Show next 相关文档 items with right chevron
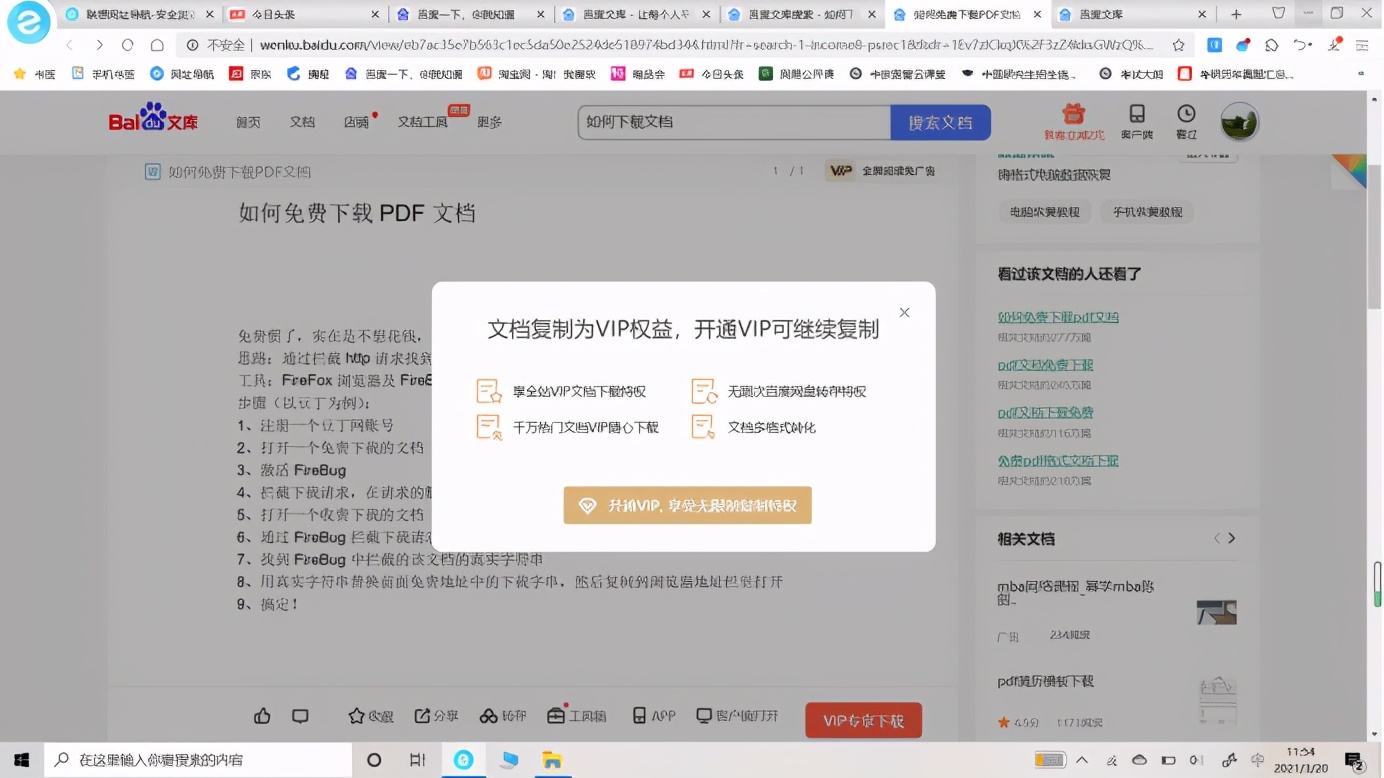This screenshot has width=1384, height=778. (1232, 538)
